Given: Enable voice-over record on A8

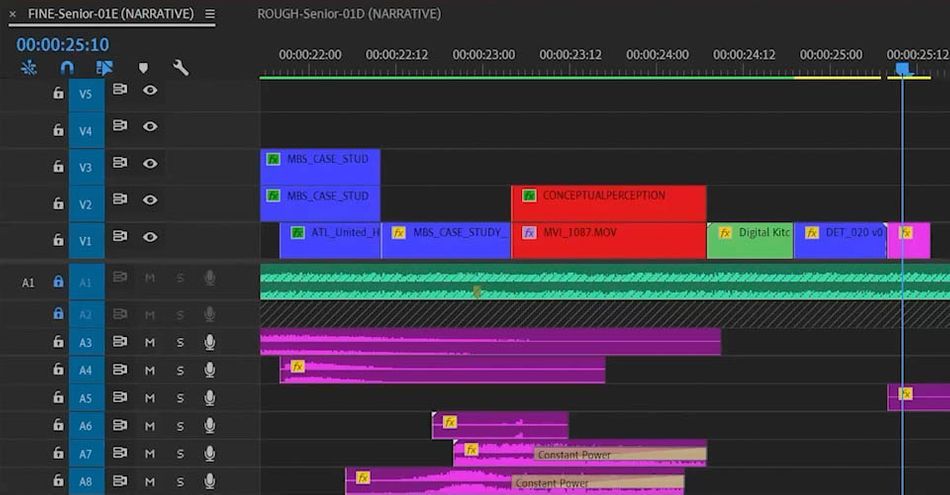Looking at the screenshot, I should [x=210, y=481].
